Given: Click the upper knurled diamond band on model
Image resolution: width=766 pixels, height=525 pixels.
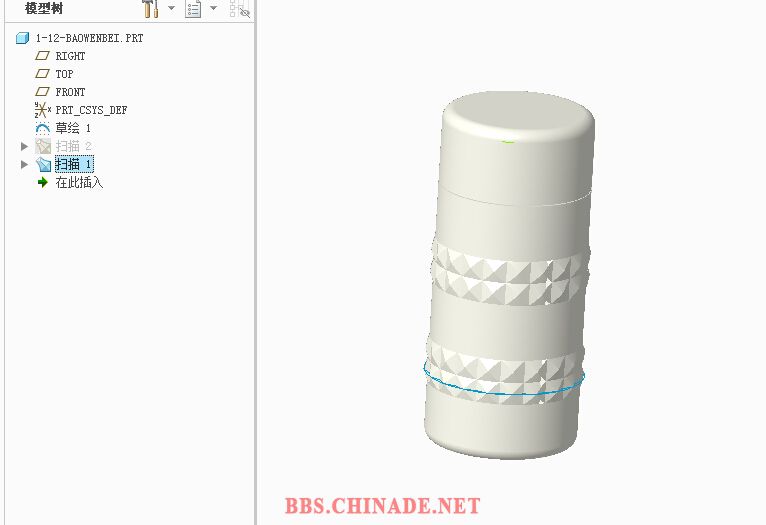Looking at the screenshot, I should [x=510, y=273].
